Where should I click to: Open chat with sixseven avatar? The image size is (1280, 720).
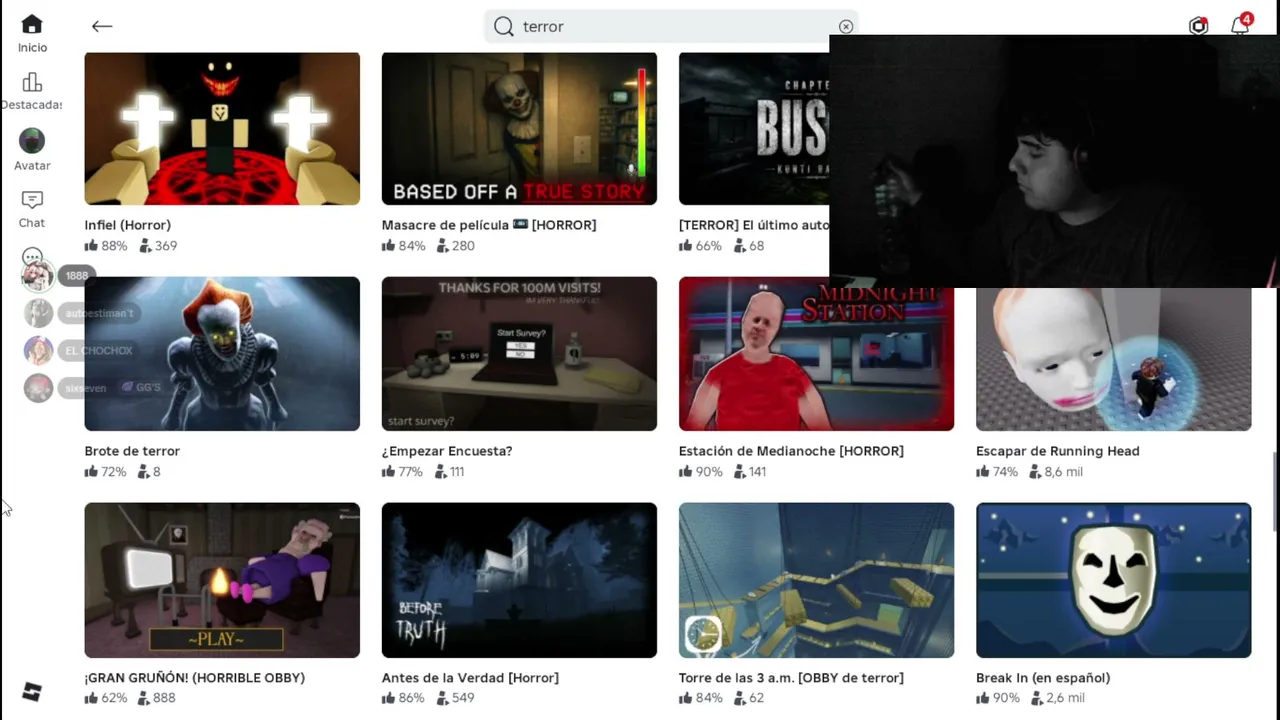tap(38, 388)
